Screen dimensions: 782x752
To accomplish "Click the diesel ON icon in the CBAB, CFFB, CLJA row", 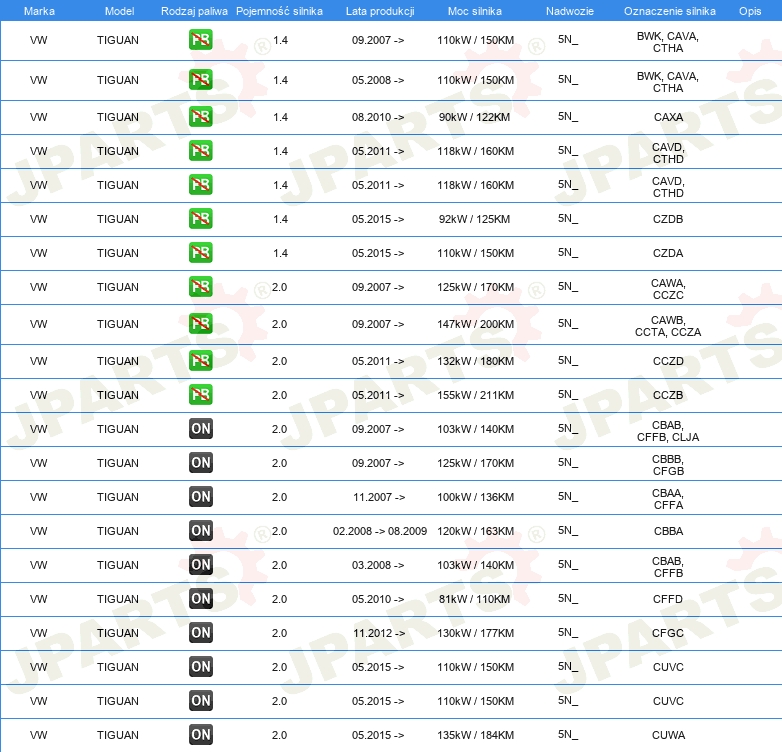I will [x=200, y=428].
